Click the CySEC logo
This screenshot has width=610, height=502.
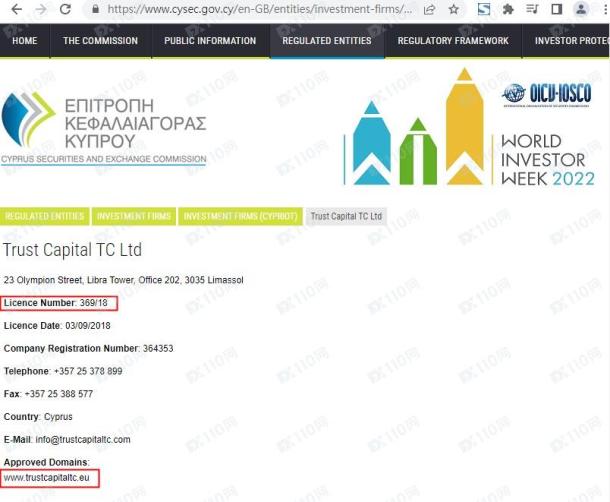[103, 128]
